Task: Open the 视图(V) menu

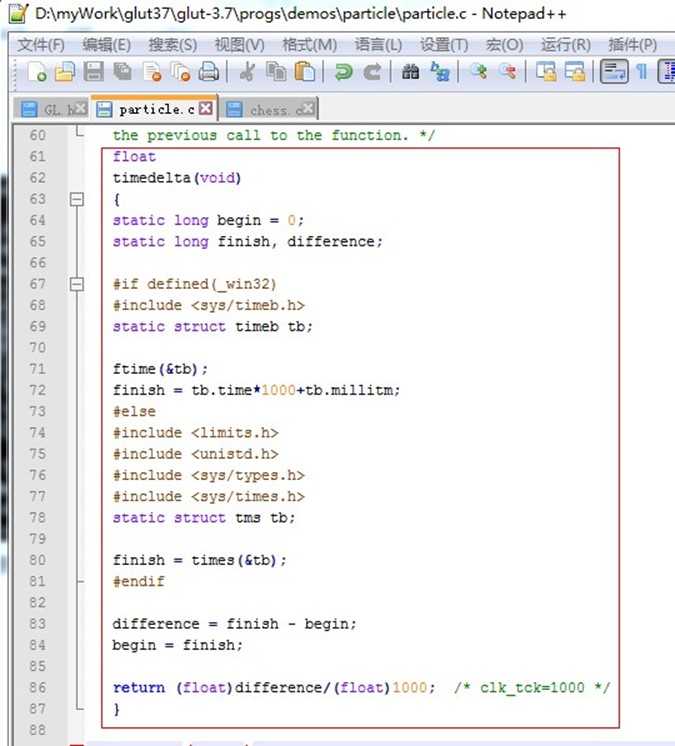Action: [x=240, y=45]
